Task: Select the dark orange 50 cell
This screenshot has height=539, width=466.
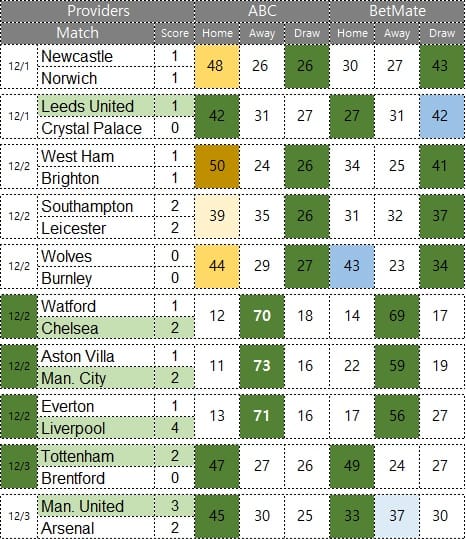Action: click(x=217, y=166)
